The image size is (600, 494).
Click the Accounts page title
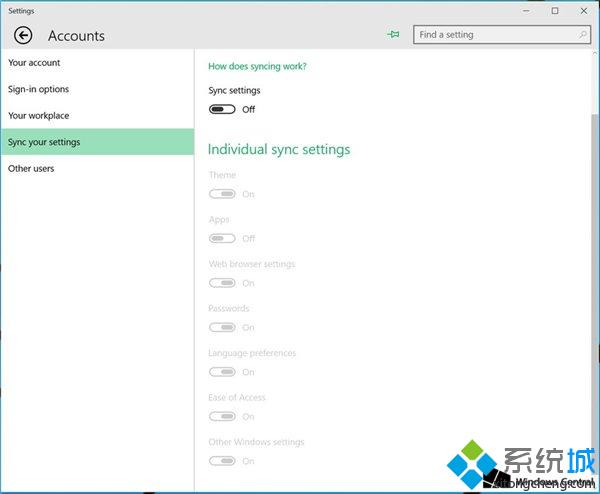76,36
